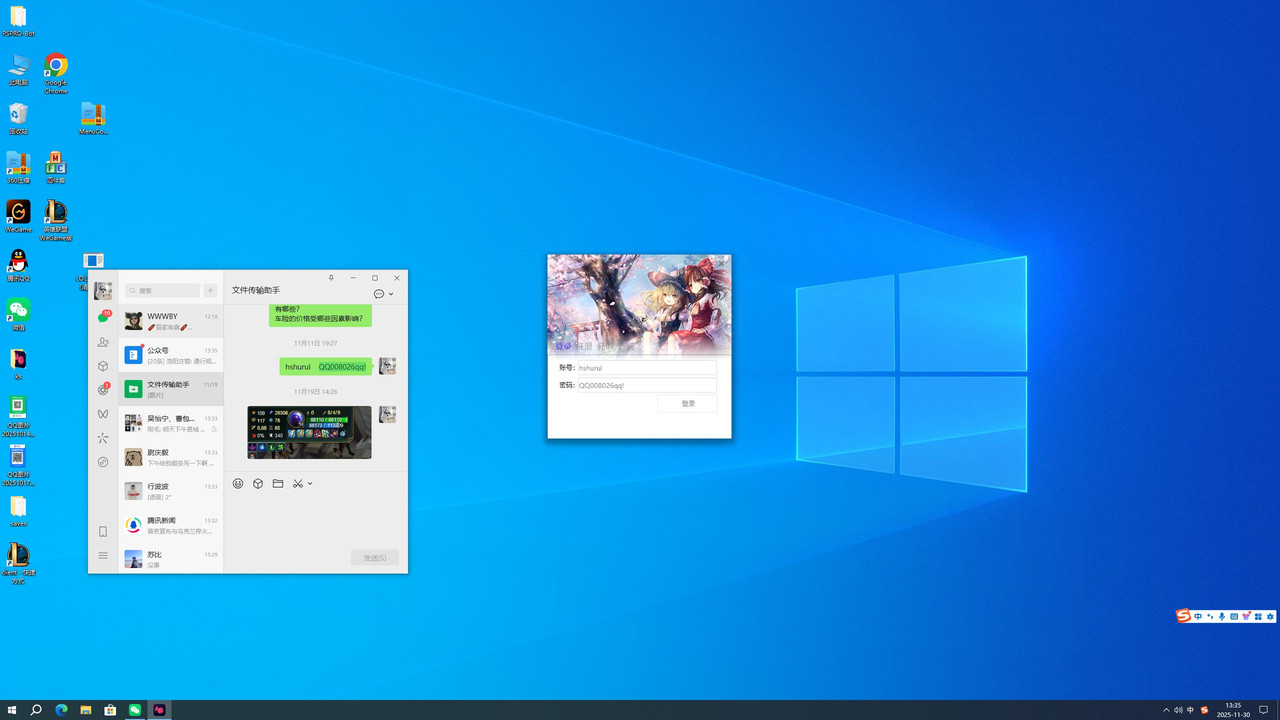Click the taskbar clock showing 13:35

coord(1233,710)
